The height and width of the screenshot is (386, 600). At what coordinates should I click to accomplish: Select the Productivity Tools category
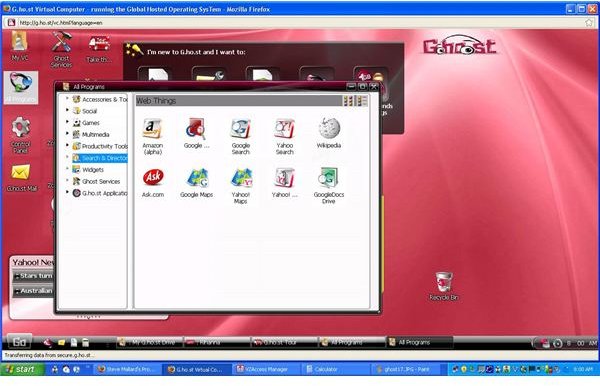100,146
